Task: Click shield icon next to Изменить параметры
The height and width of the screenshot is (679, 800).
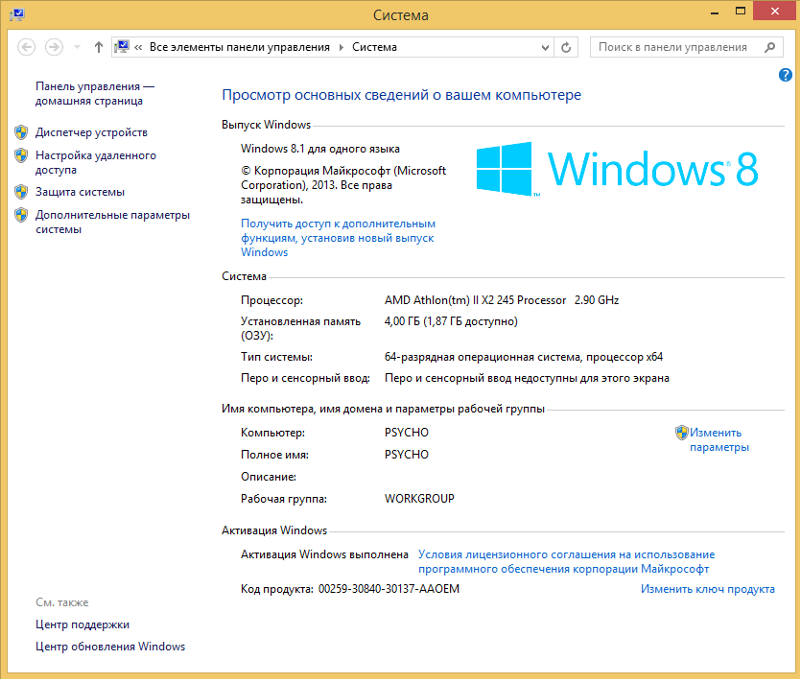Action: [x=682, y=433]
